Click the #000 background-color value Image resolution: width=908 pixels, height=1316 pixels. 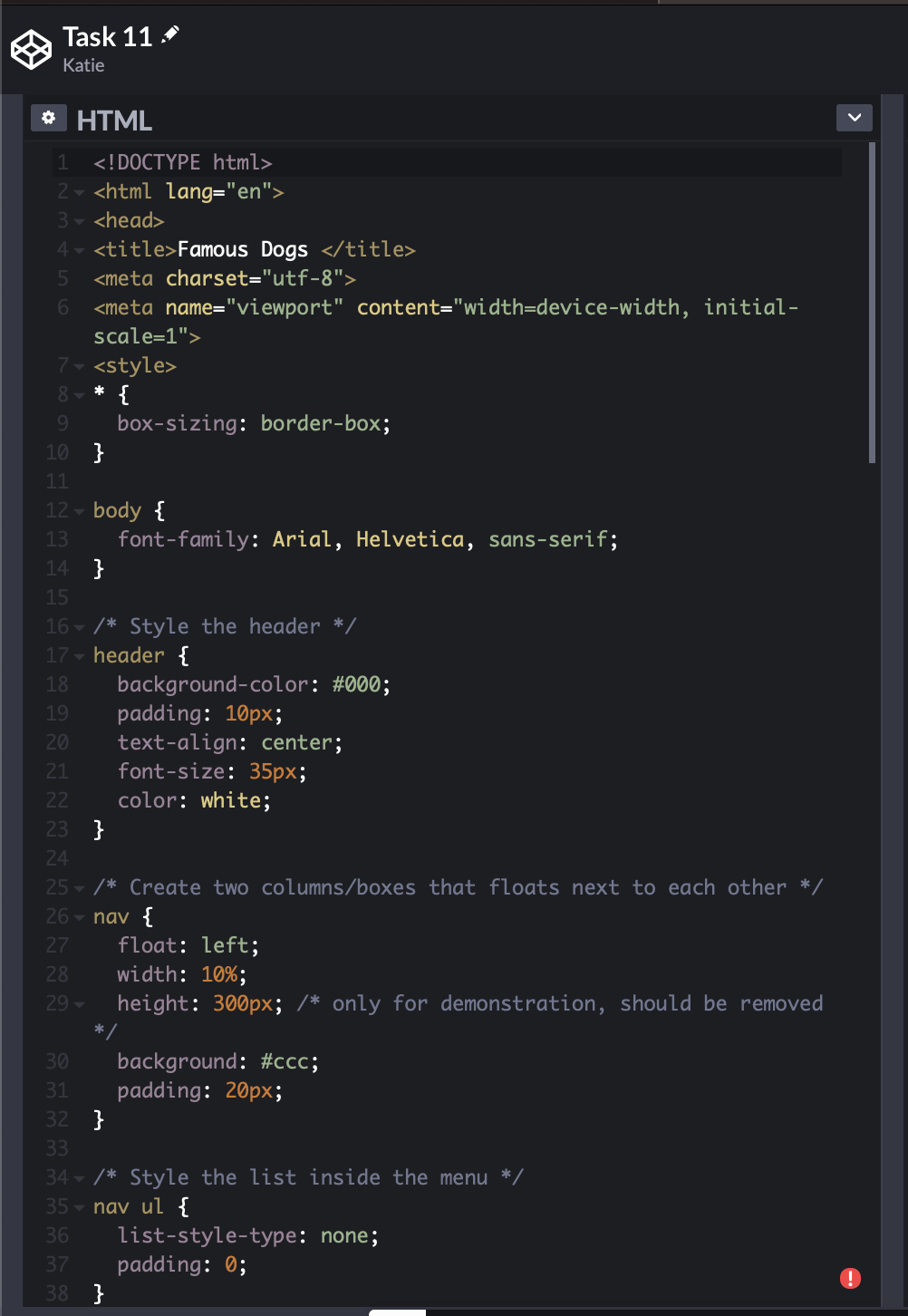click(x=356, y=684)
